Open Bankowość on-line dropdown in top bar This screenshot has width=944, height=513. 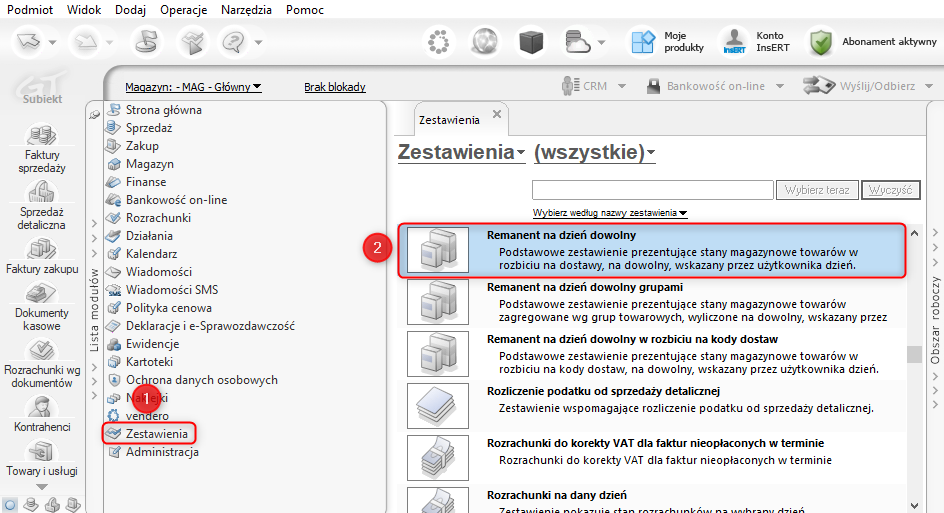click(x=715, y=86)
